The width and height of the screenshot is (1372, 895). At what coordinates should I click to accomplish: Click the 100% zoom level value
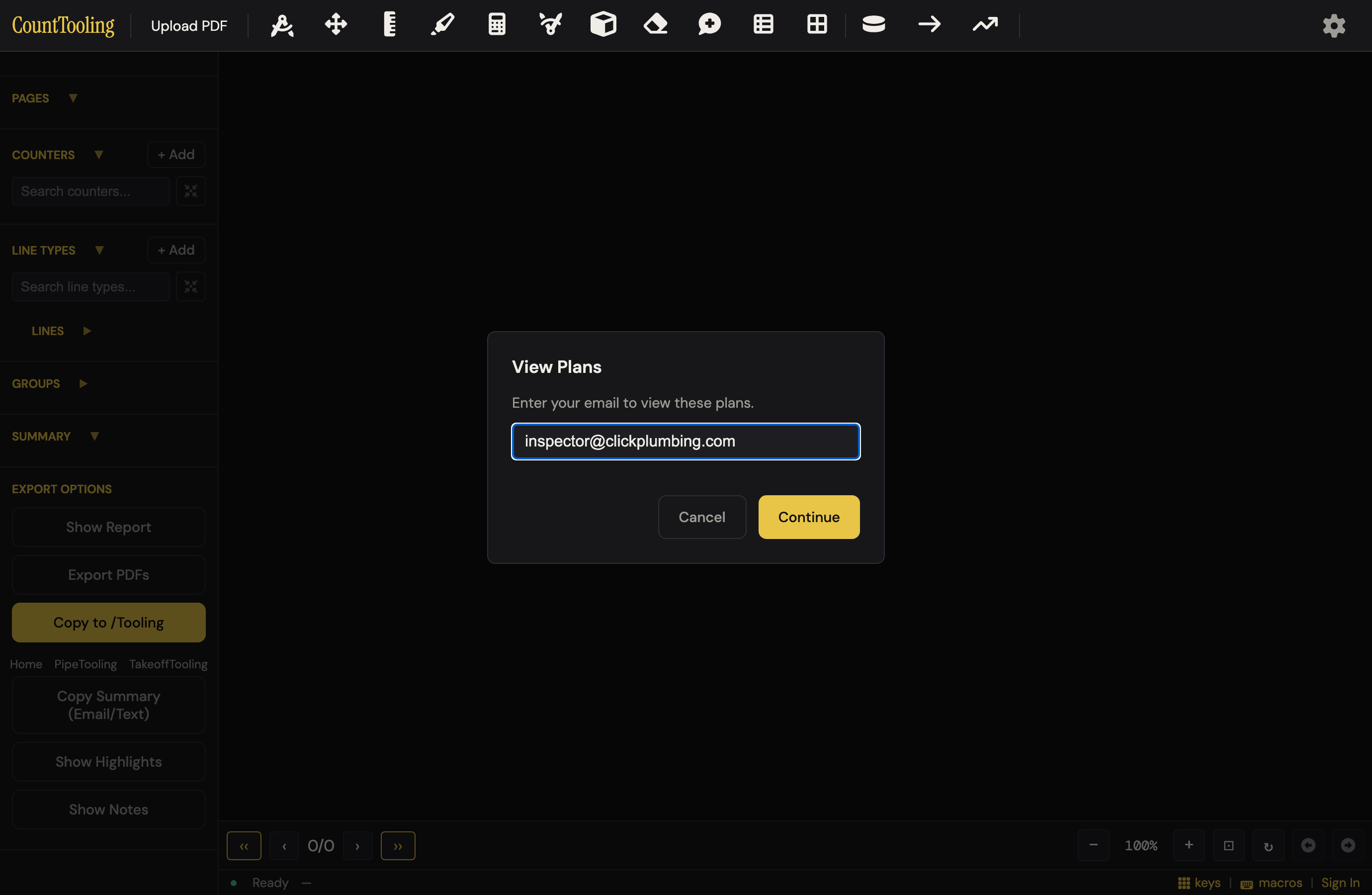pyautogui.click(x=1141, y=845)
